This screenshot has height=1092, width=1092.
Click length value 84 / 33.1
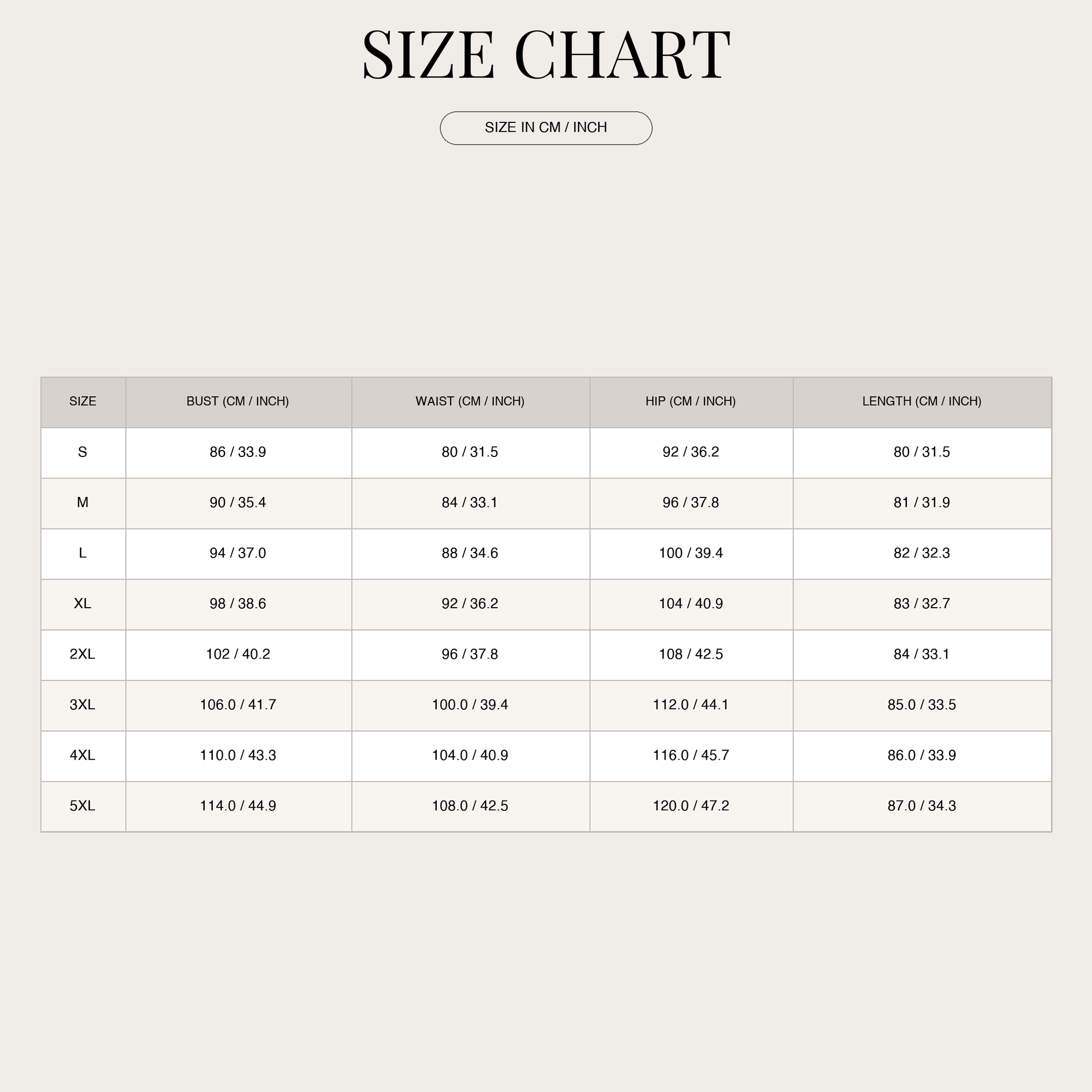click(x=922, y=654)
